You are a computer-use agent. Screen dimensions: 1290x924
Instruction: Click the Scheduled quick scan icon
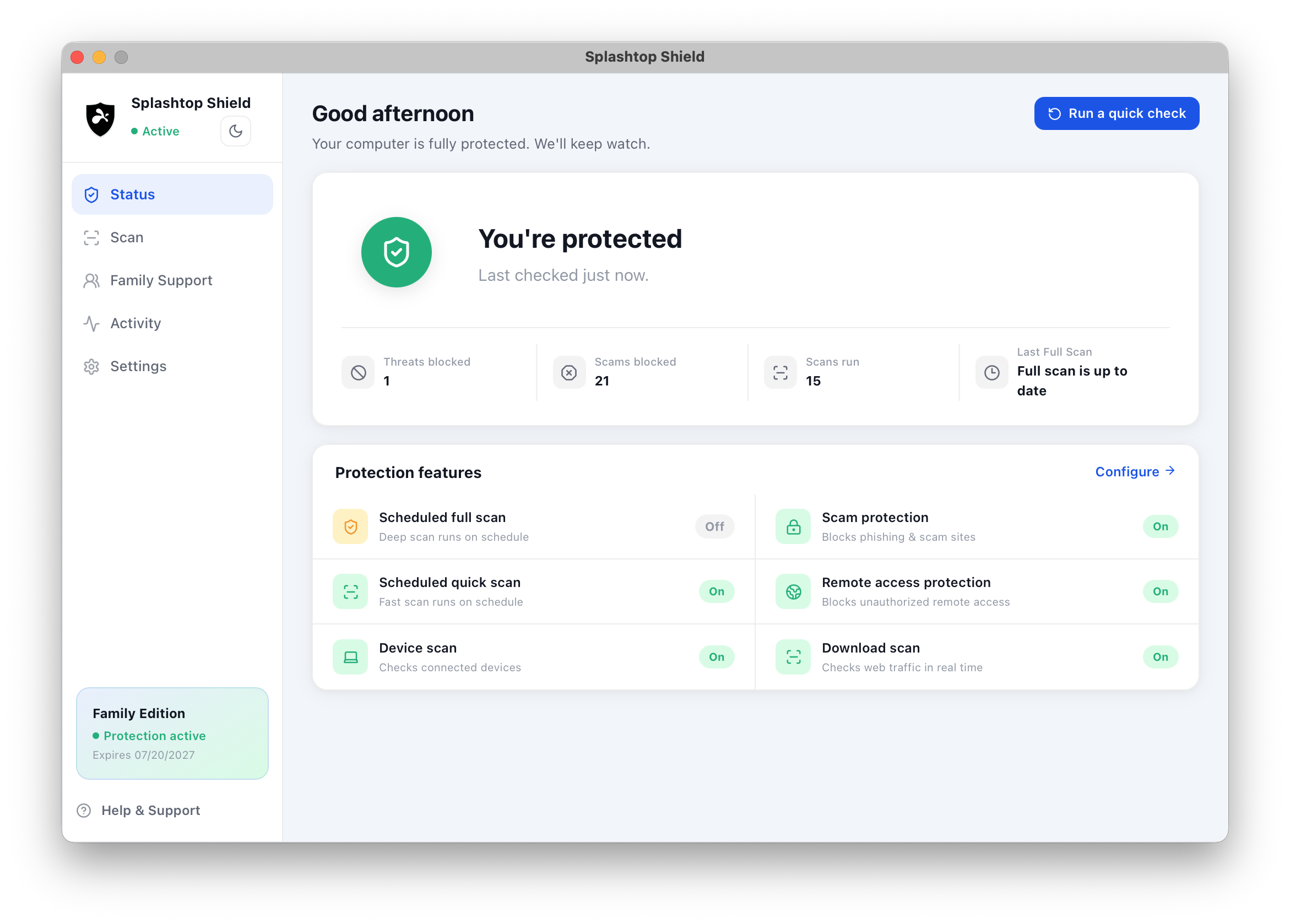[x=350, y=591]
